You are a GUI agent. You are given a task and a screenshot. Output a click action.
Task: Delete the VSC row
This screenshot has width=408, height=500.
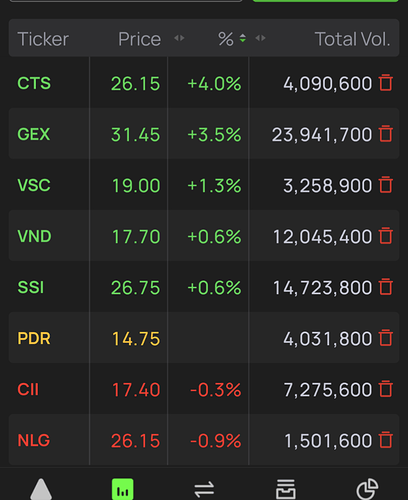click(386, 185)
